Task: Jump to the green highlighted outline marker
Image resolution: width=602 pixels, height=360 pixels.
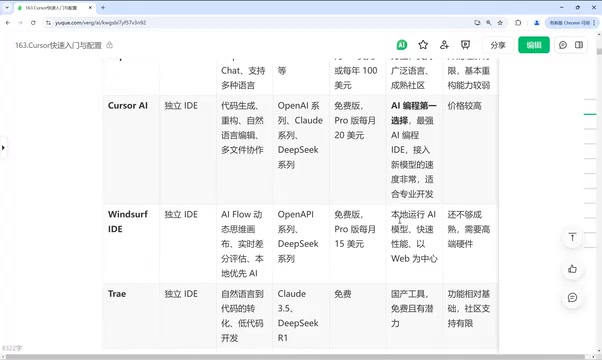Action: (x=590, y=114)
